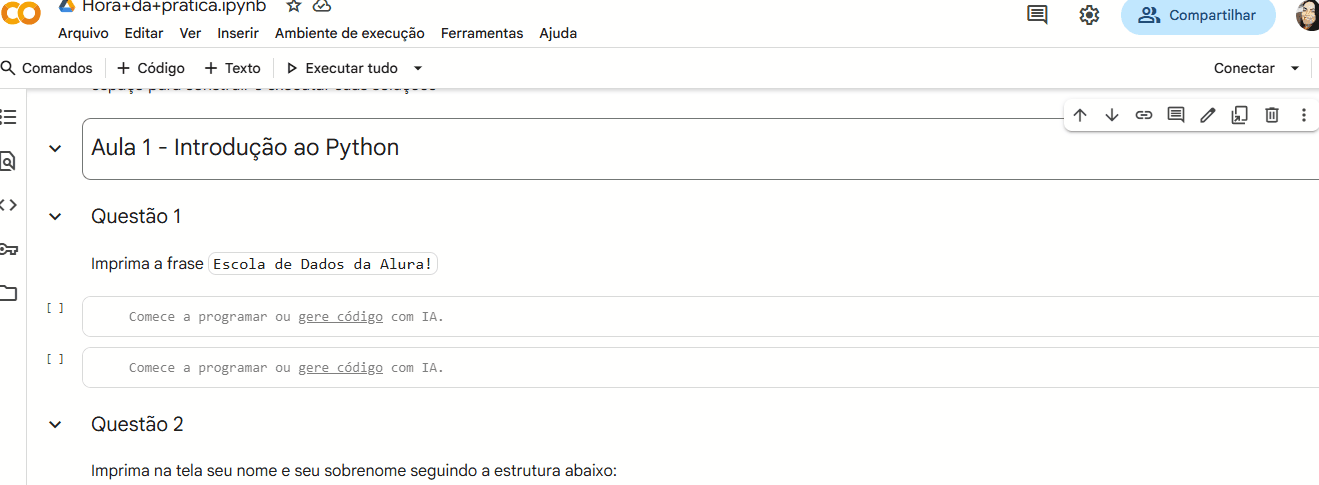This screenshot has width=1319, height=485.
Task: Open the Ferramentas menu
Action: point(482,33)
